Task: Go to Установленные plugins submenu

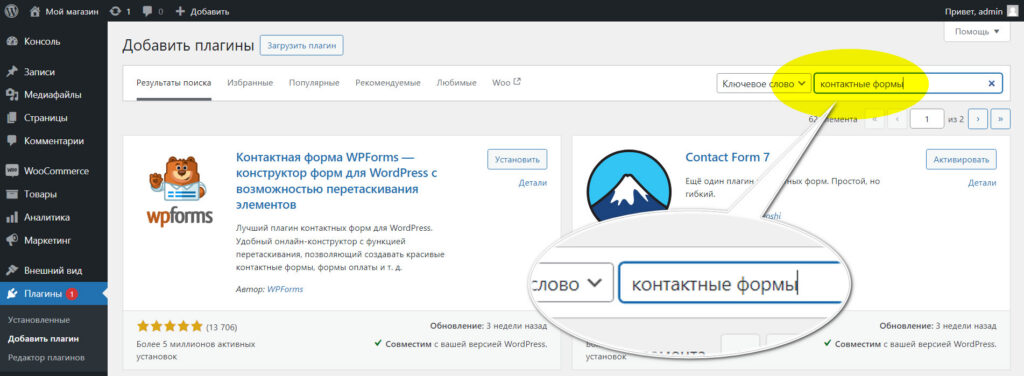Action: click(x=39, y=320)
